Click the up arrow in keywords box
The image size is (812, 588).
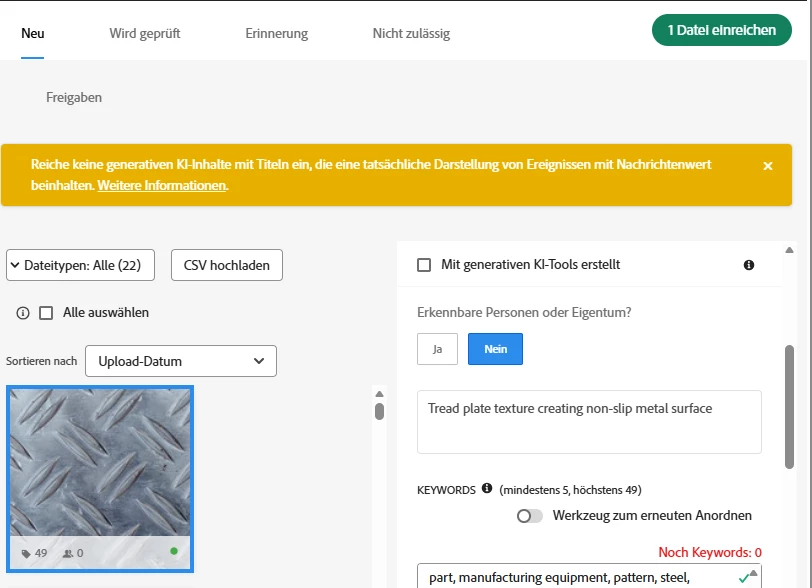pos(753,573)
